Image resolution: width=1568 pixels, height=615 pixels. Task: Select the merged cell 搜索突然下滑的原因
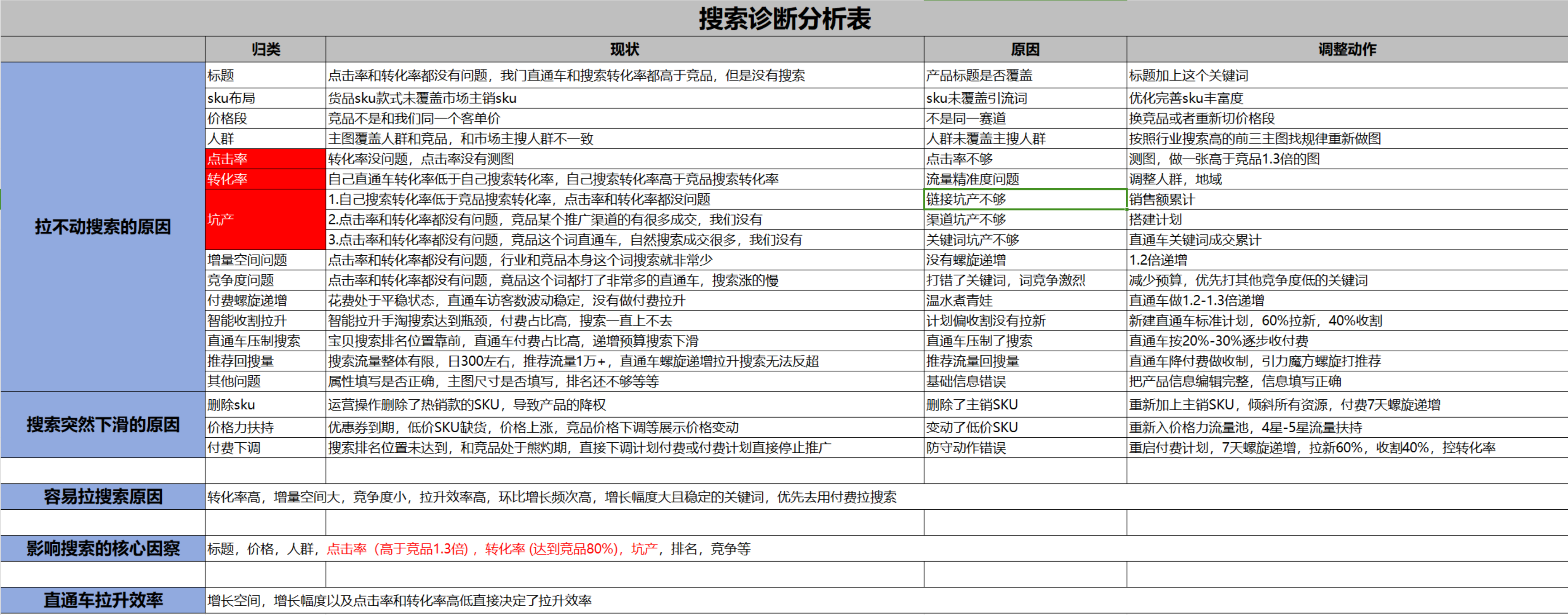click(102, 425)
